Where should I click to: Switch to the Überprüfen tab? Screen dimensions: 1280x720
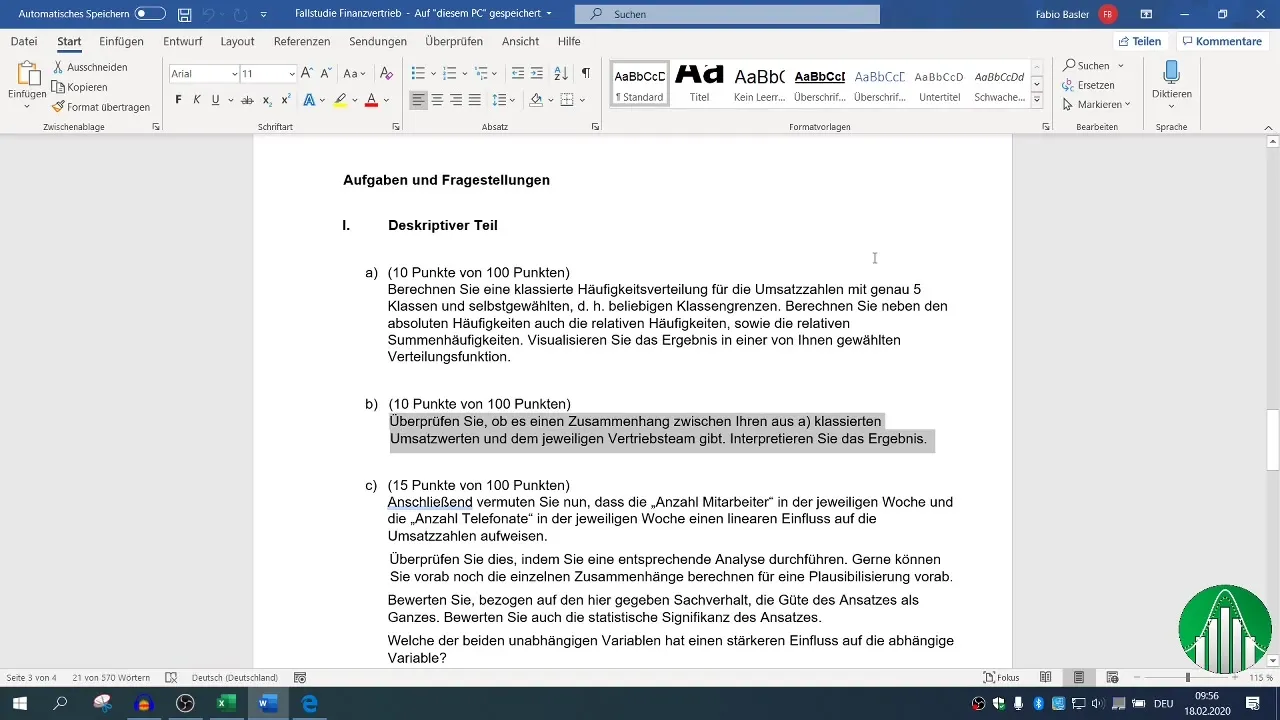pyautogui.click(x=454, y=41)
